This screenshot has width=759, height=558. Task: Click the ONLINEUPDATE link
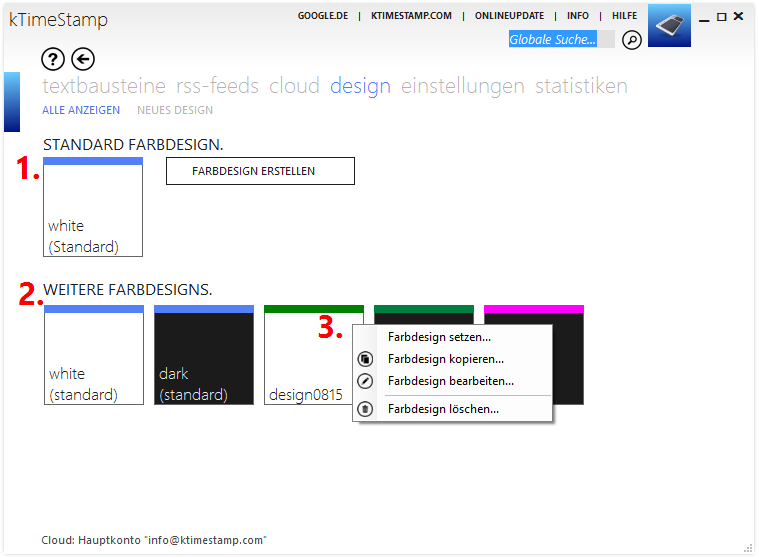pyautogui.click(x=509, y=16)
